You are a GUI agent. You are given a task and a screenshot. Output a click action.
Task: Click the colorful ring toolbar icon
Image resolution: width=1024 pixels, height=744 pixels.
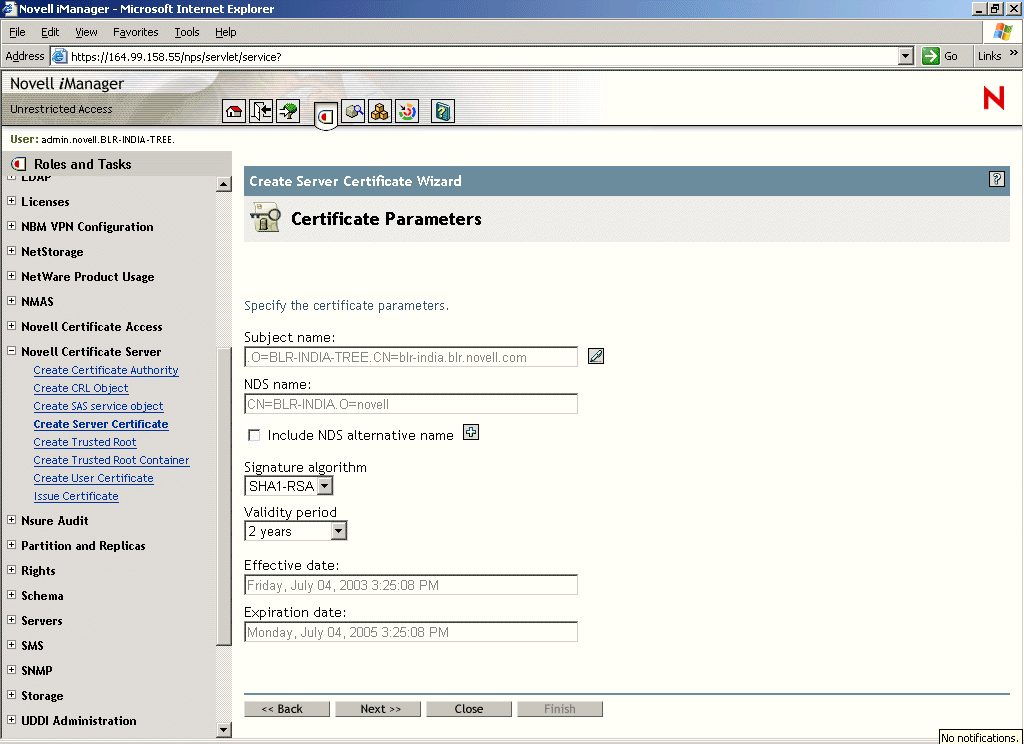point(407,112)
